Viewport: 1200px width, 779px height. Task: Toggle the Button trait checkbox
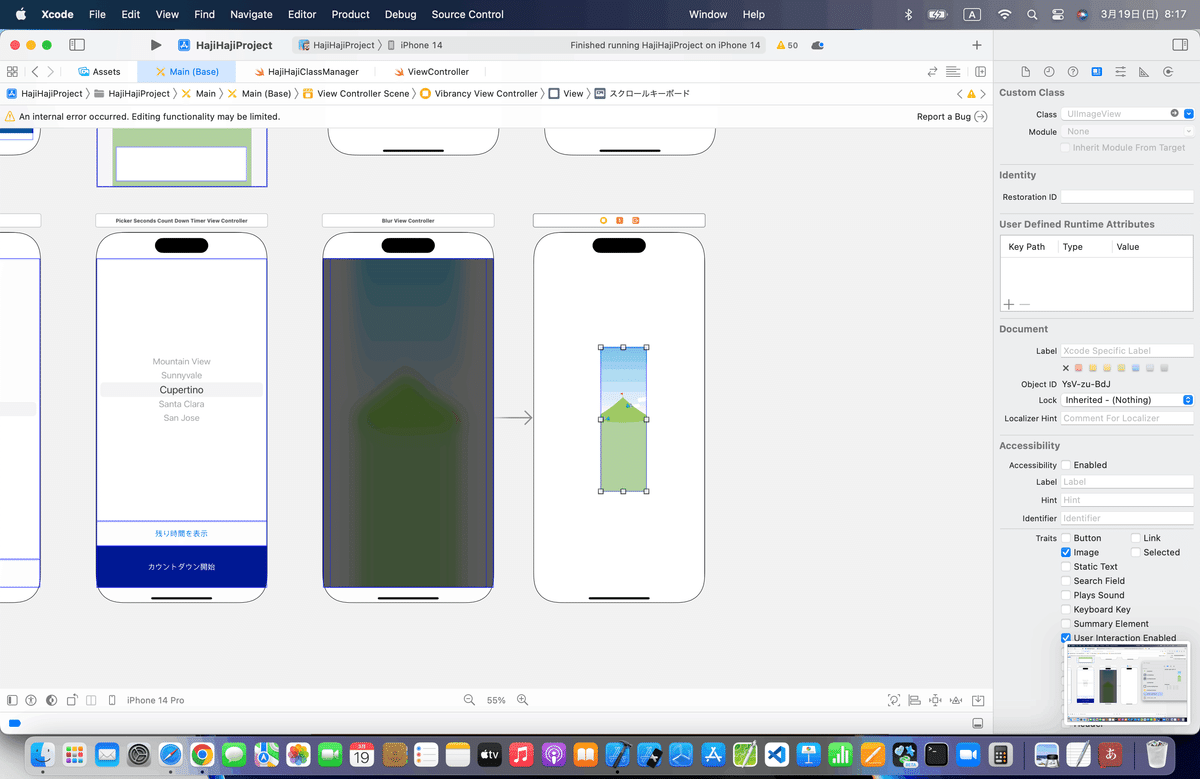pos(1066,538)
